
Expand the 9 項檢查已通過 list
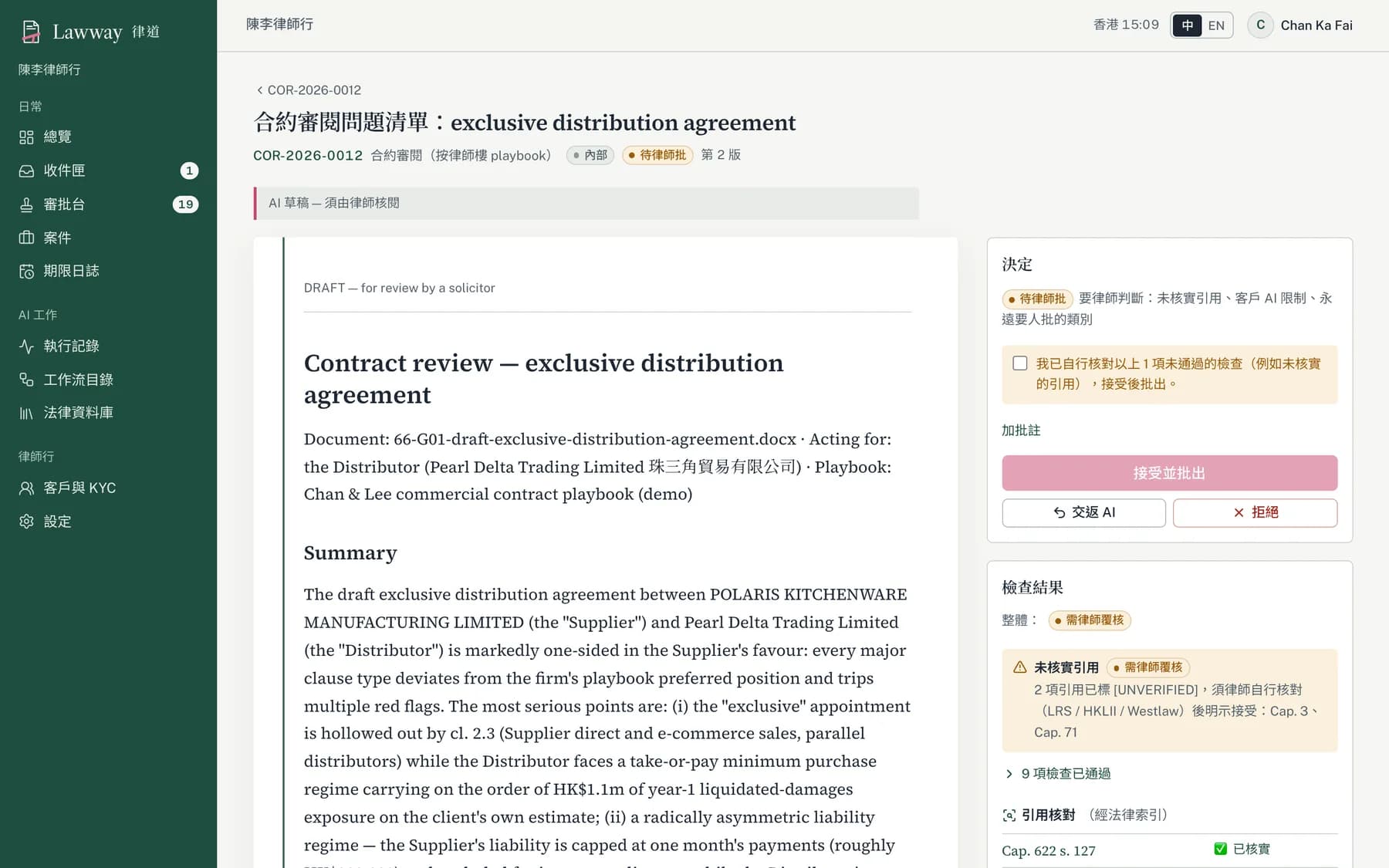tap(1057, 774)
